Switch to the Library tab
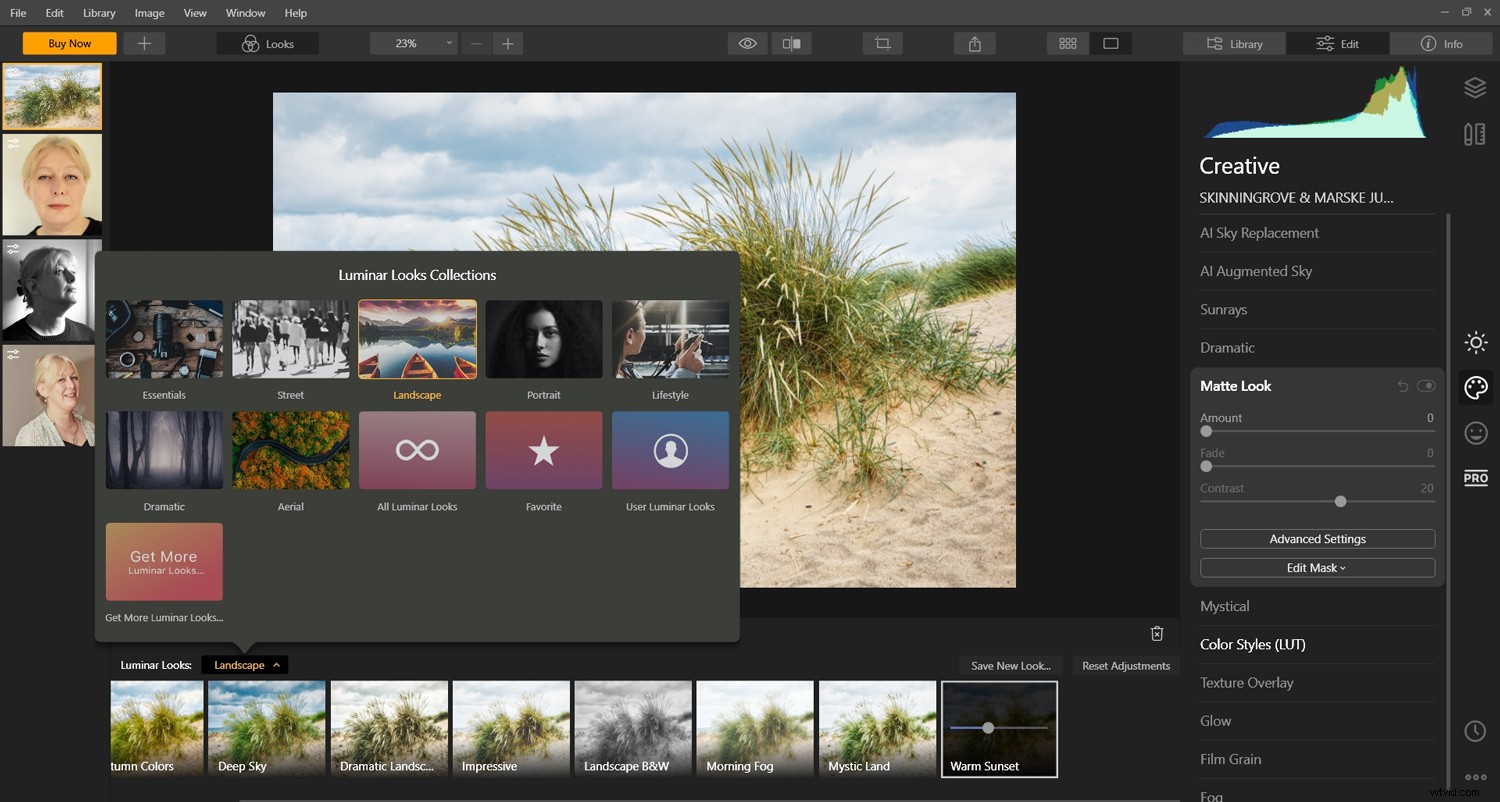Screen dimensions: 1500x802 click(x=1233, y=43)
